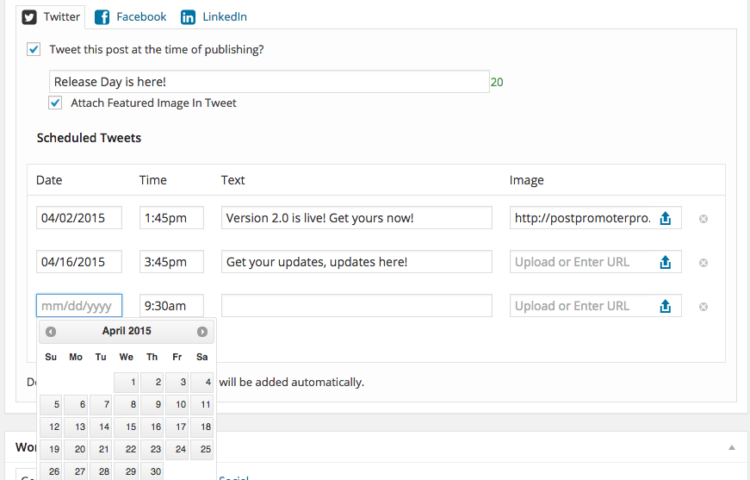Remove the empty 9:30am scheduled tweet row
The width and height of the screenshot is (750, 480).
click(x=703, y=306)
